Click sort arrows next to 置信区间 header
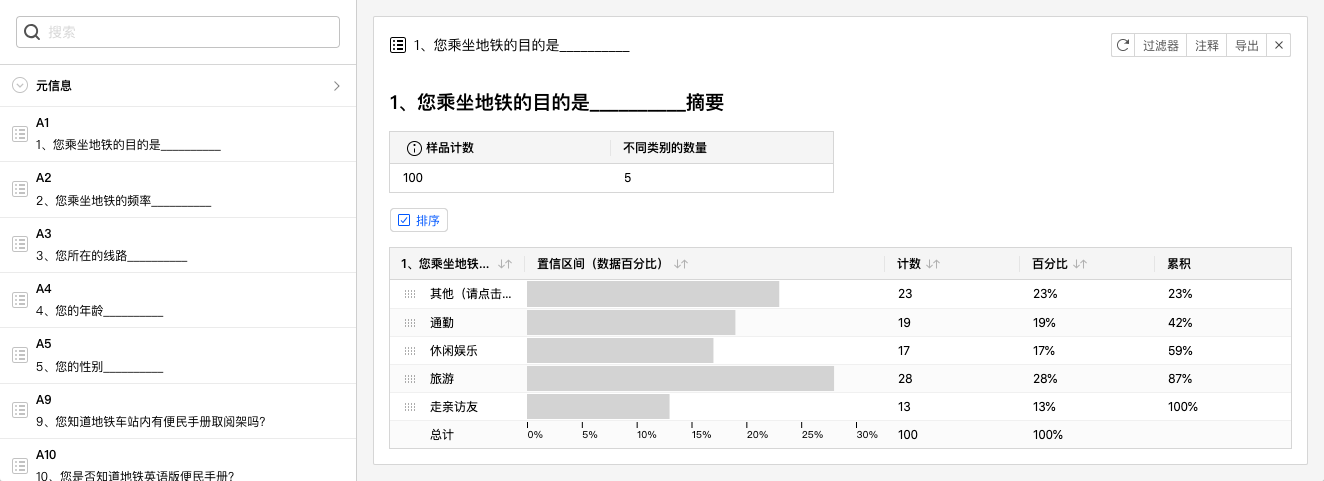This screenshot has width=1324, height=481. point(681,264)
